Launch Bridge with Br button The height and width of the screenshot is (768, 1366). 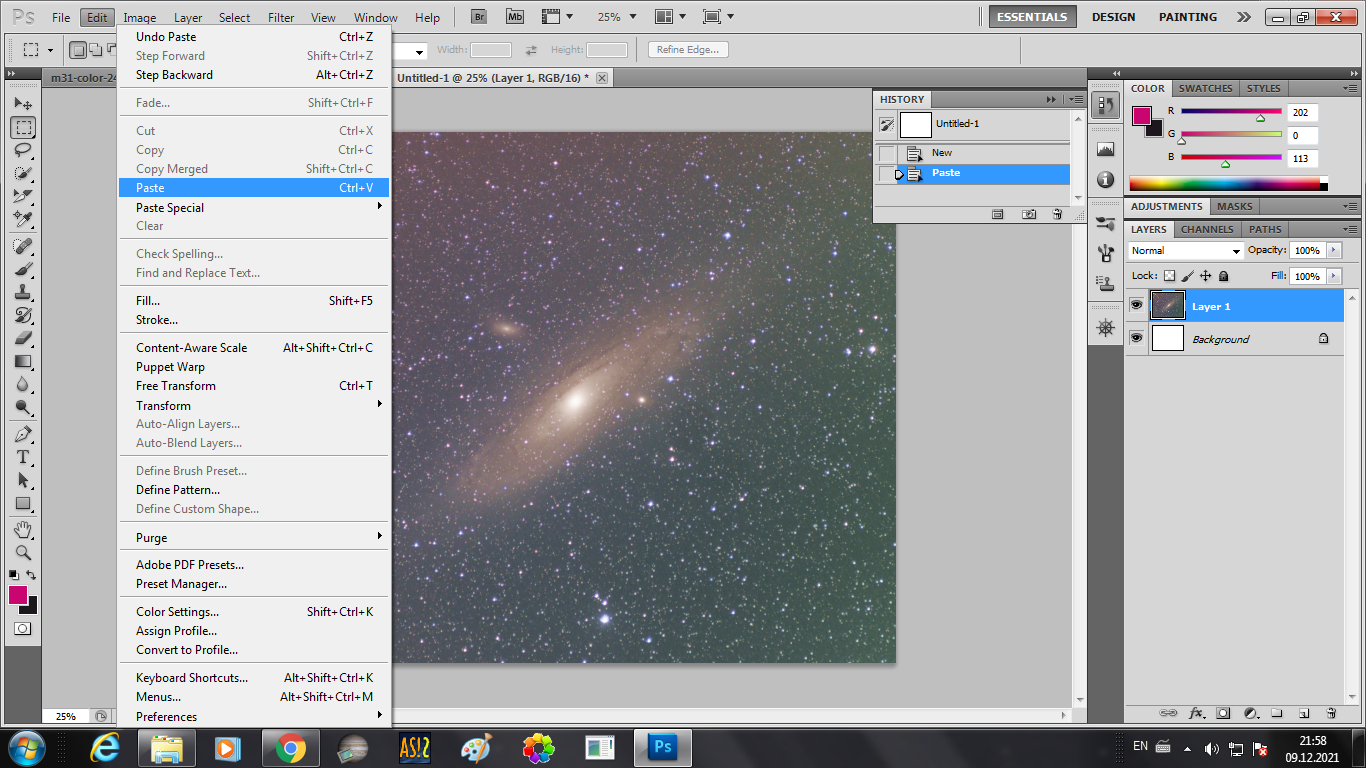coord(479,17)
